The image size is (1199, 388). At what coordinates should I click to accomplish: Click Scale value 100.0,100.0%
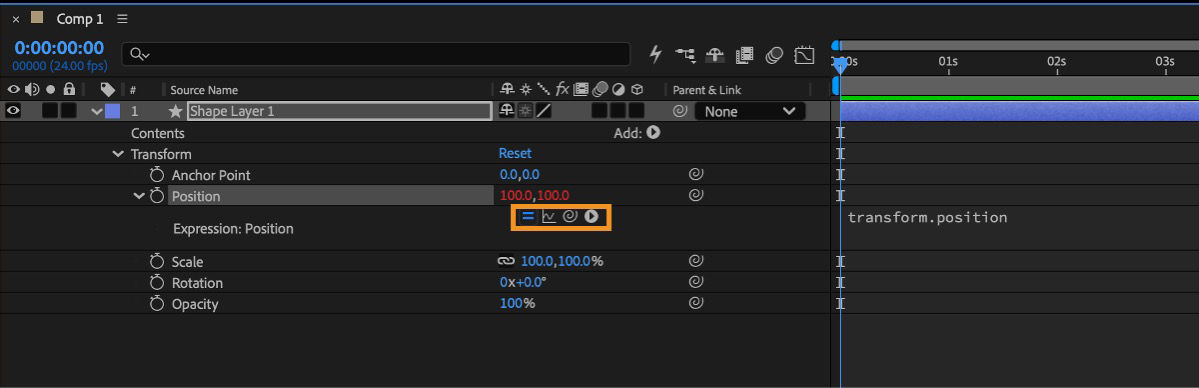pos(562,261)
